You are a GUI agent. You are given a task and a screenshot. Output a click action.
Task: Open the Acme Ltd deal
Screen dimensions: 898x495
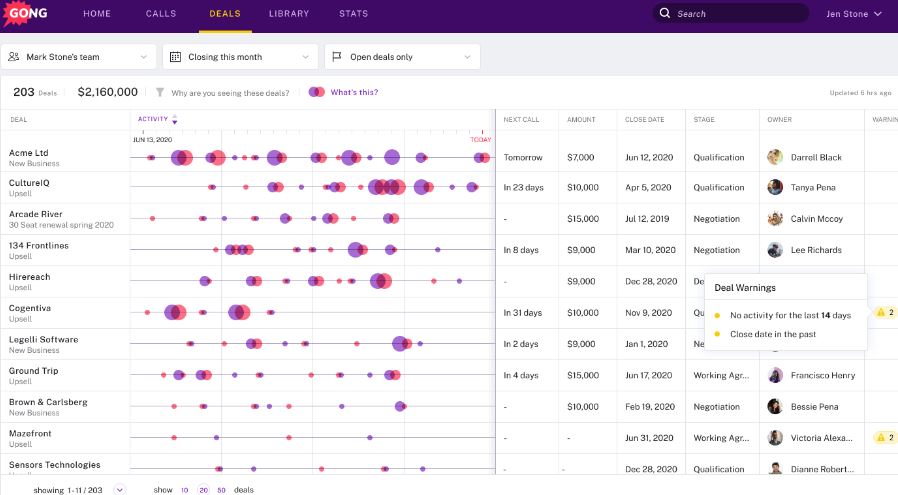(x=29, y=153)
